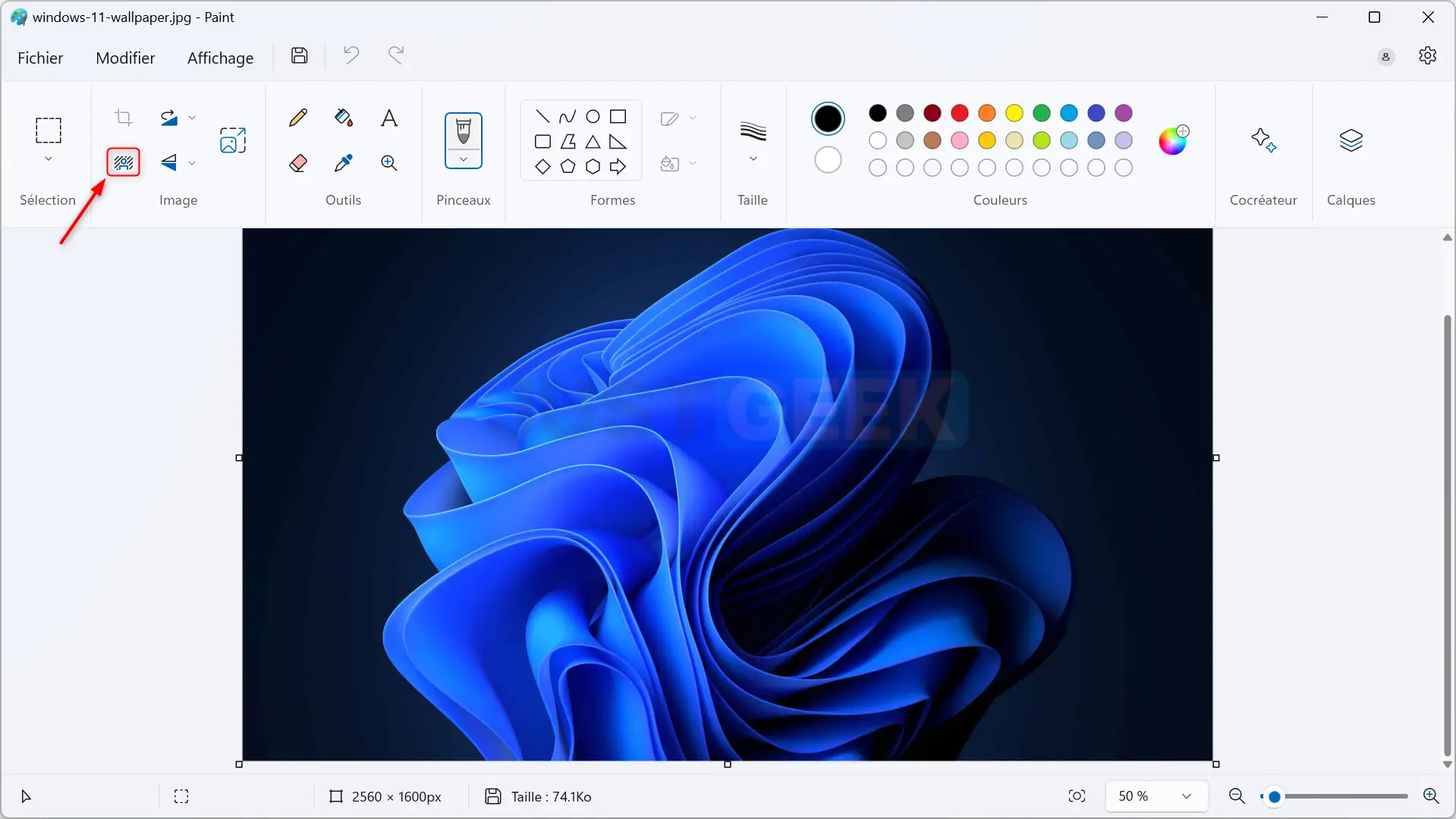Select the Pencil tool
1456x819 pixels.
(298, 118)
